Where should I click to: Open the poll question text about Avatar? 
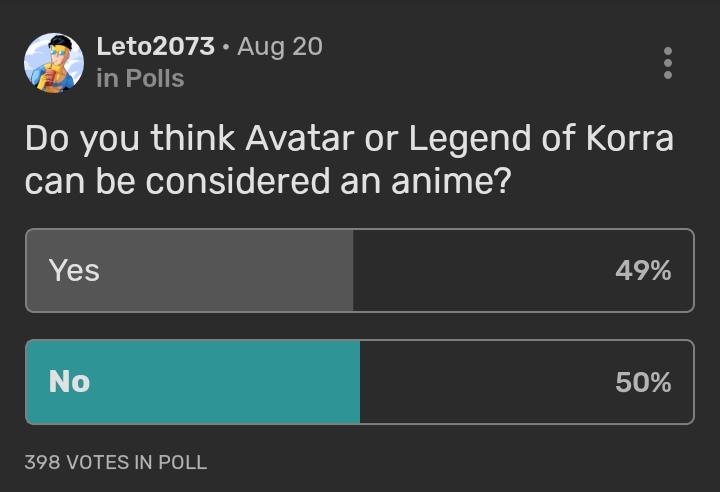tap(349, 159)
